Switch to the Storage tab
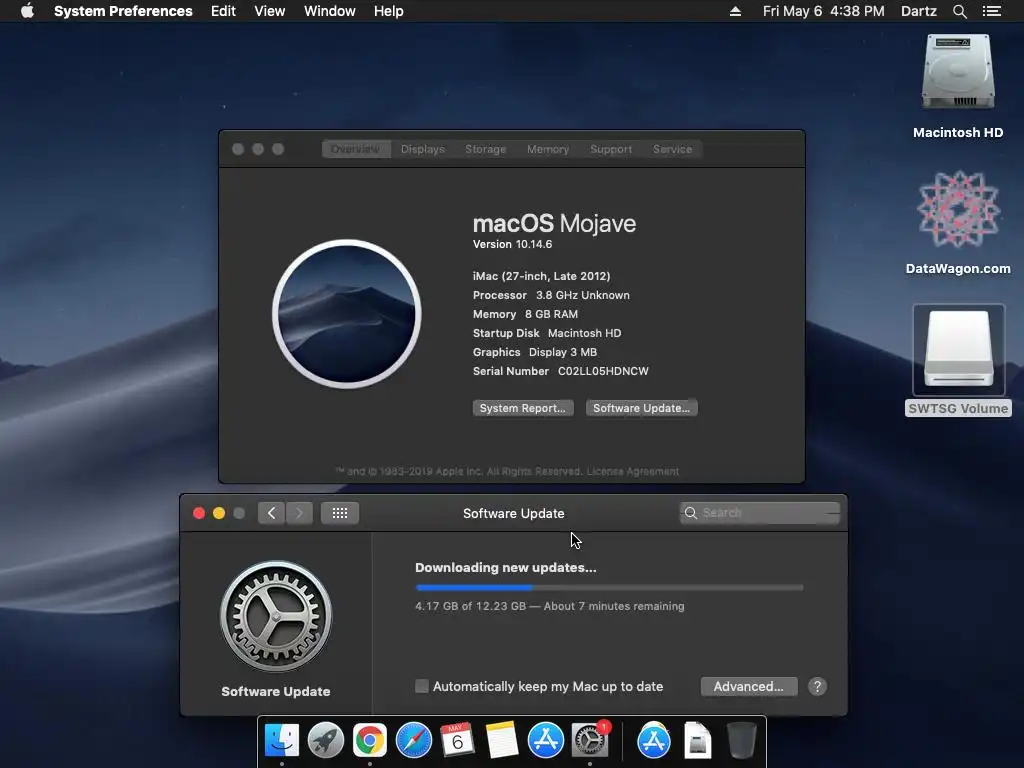This screenshot has height=768, width=1024. pos(485,149)
